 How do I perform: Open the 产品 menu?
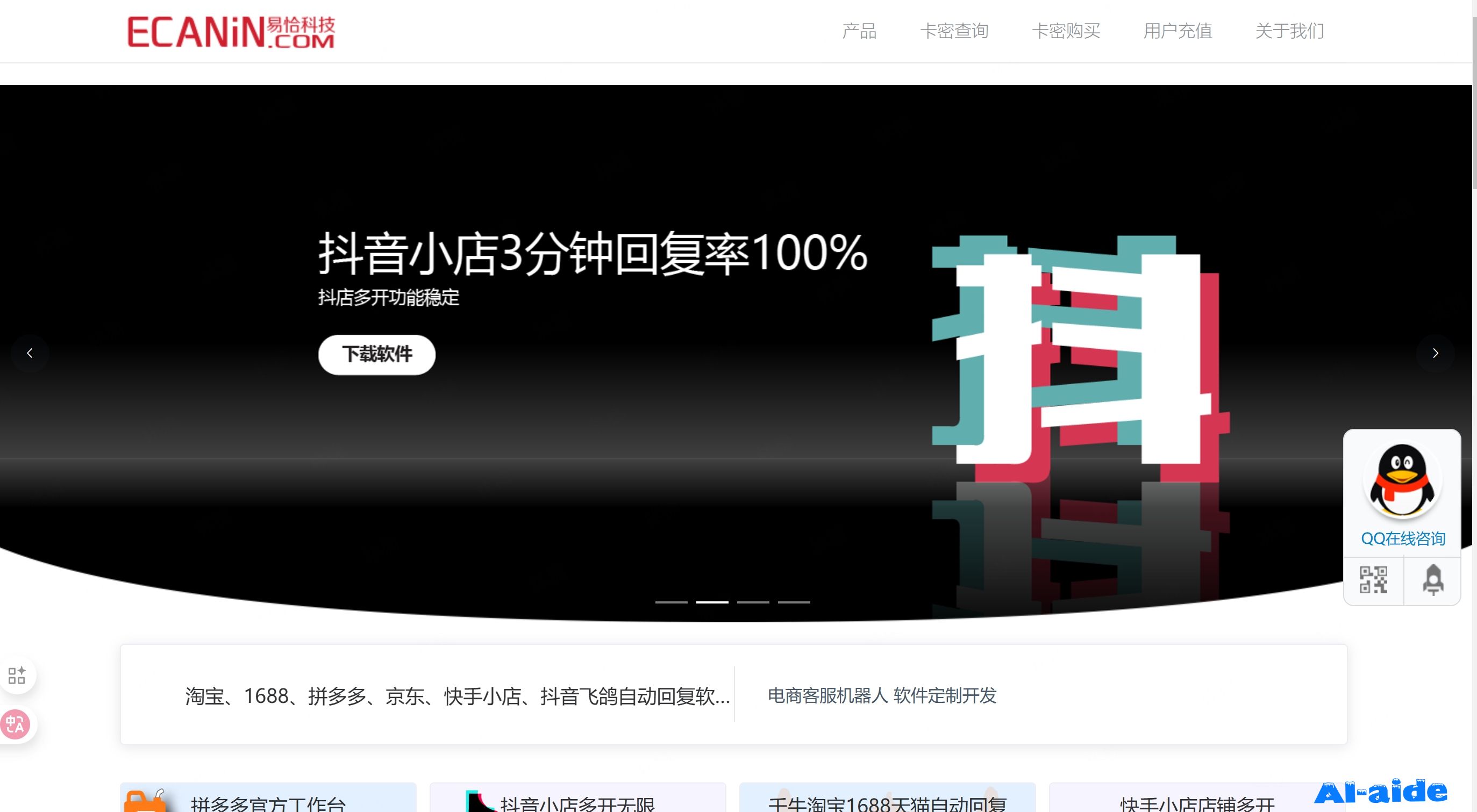coord(859,31)
